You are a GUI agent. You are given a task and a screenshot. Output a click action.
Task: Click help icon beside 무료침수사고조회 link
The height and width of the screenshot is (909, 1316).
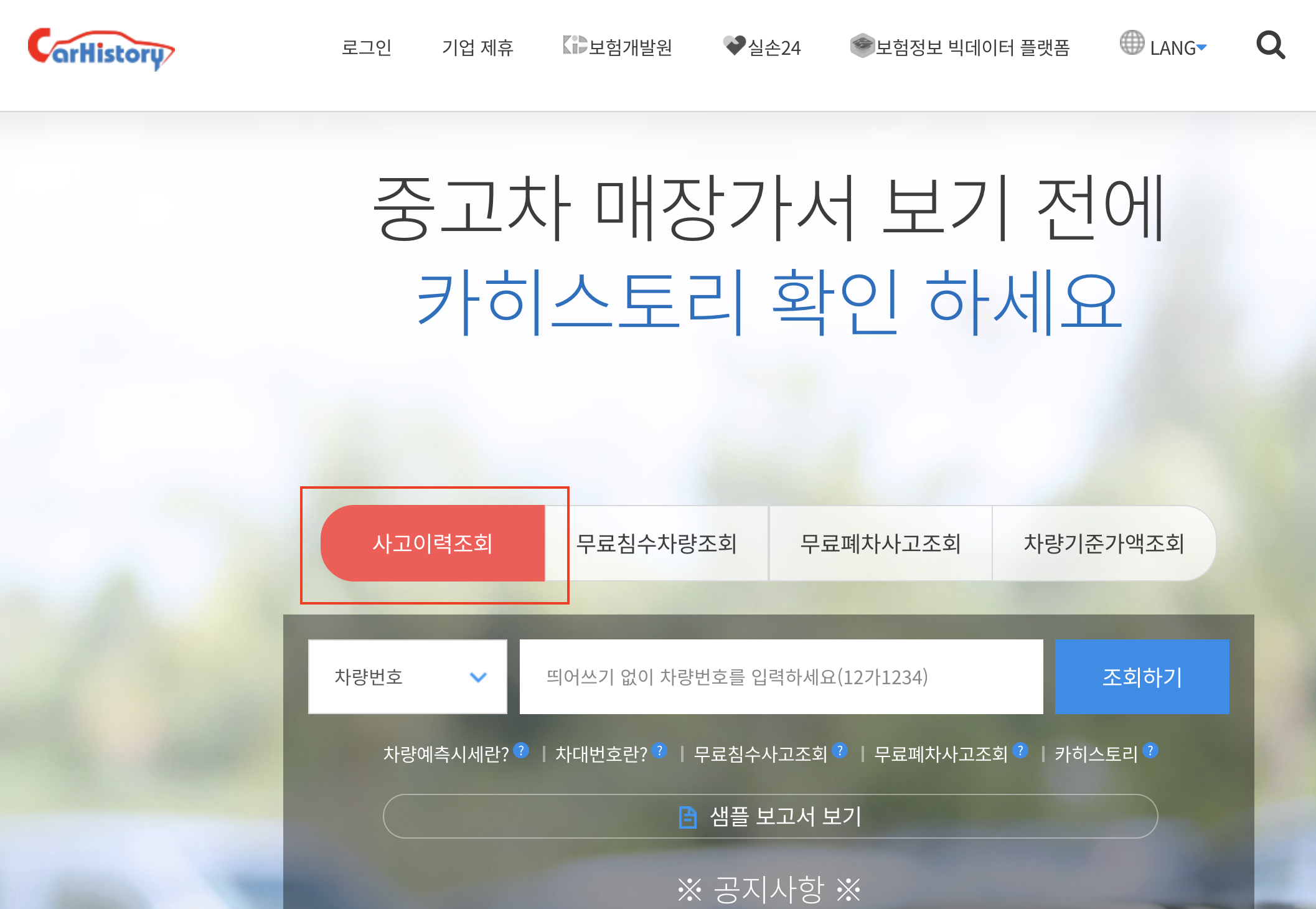[x=840, y=750]
